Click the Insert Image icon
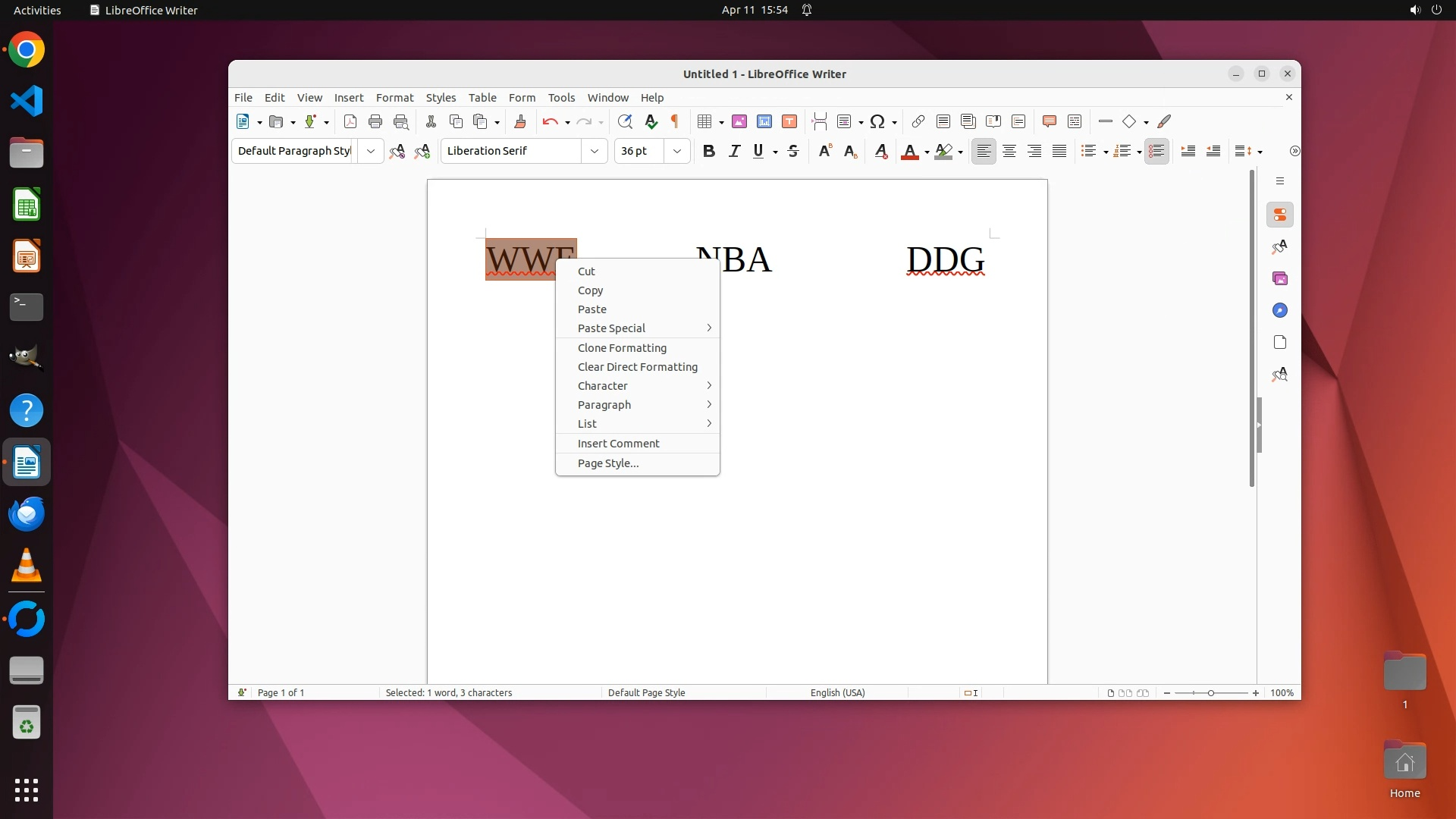1456x819 pixels. pyautogui.click(x=739, y=121)
